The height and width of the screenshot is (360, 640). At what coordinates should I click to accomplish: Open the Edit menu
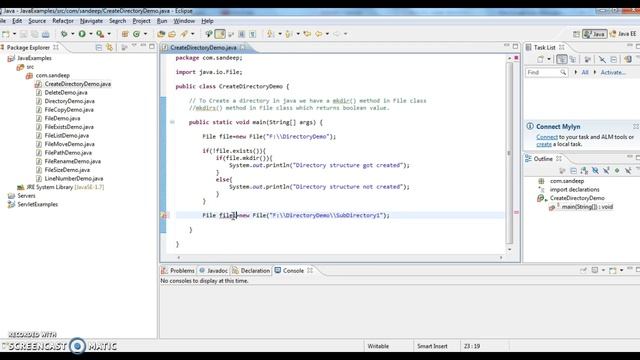point(17,21)
